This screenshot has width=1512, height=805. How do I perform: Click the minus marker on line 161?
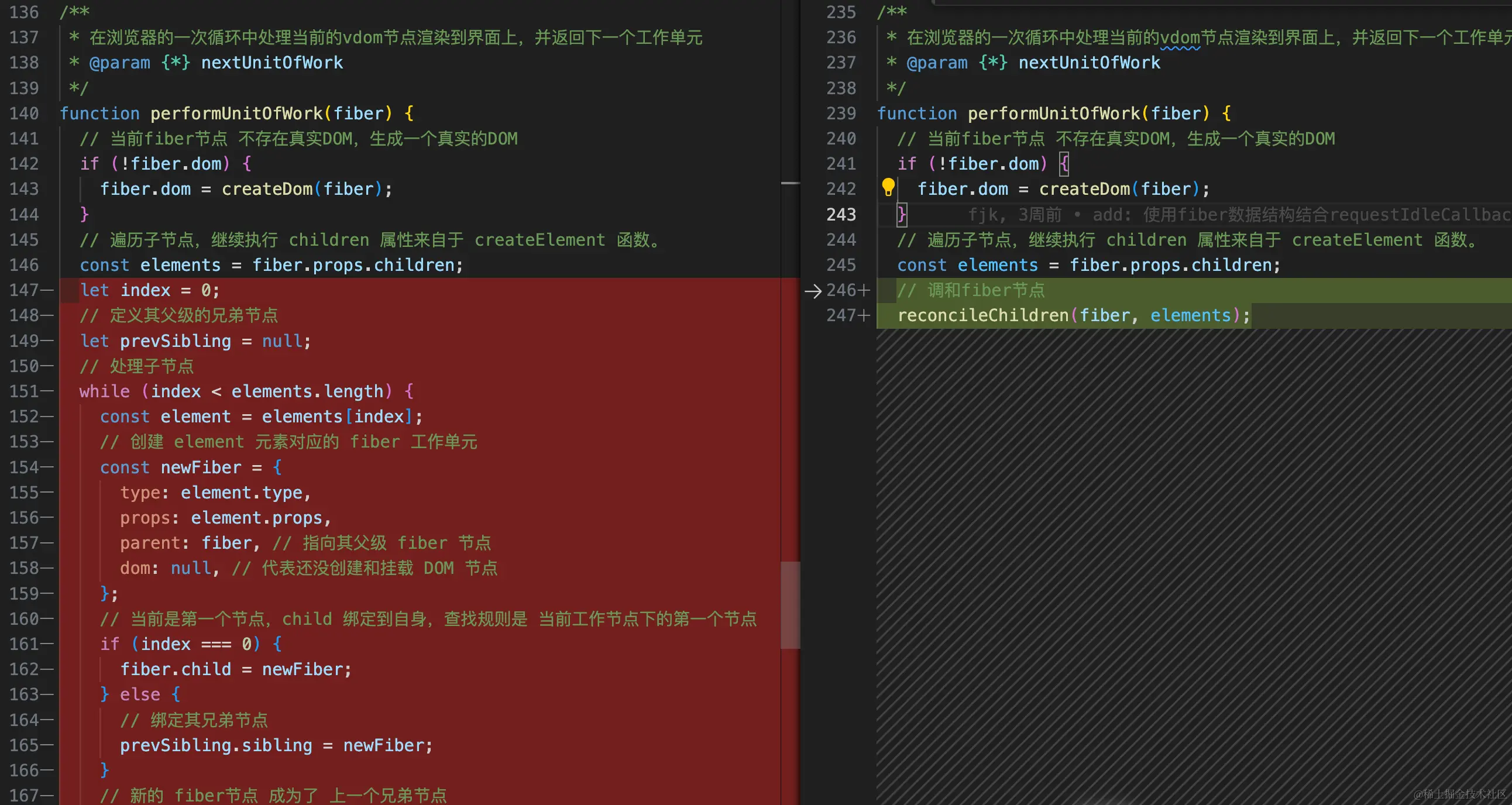(x=47, y=644)
